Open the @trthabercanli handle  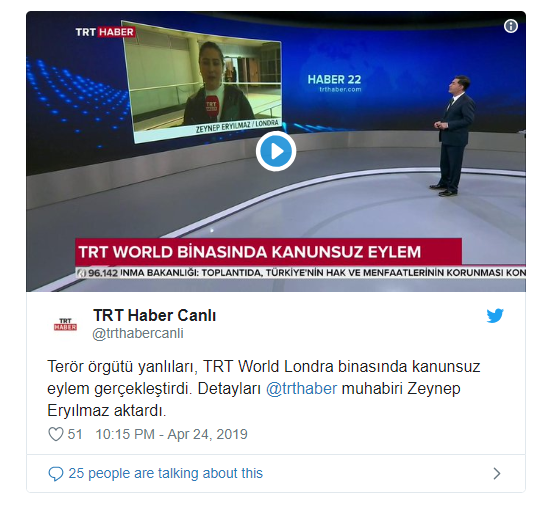click(x=138, y=334)
